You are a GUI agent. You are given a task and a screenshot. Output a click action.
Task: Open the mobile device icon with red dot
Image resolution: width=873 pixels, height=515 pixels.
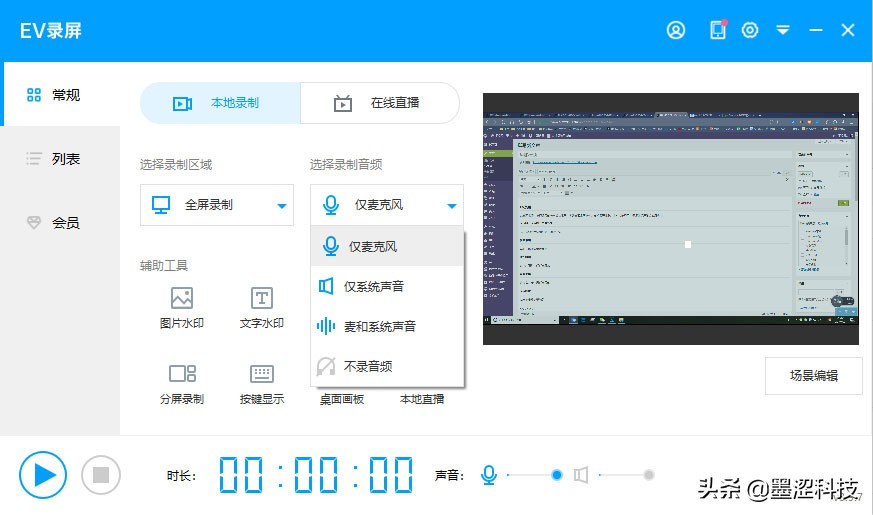pos(718,30)
